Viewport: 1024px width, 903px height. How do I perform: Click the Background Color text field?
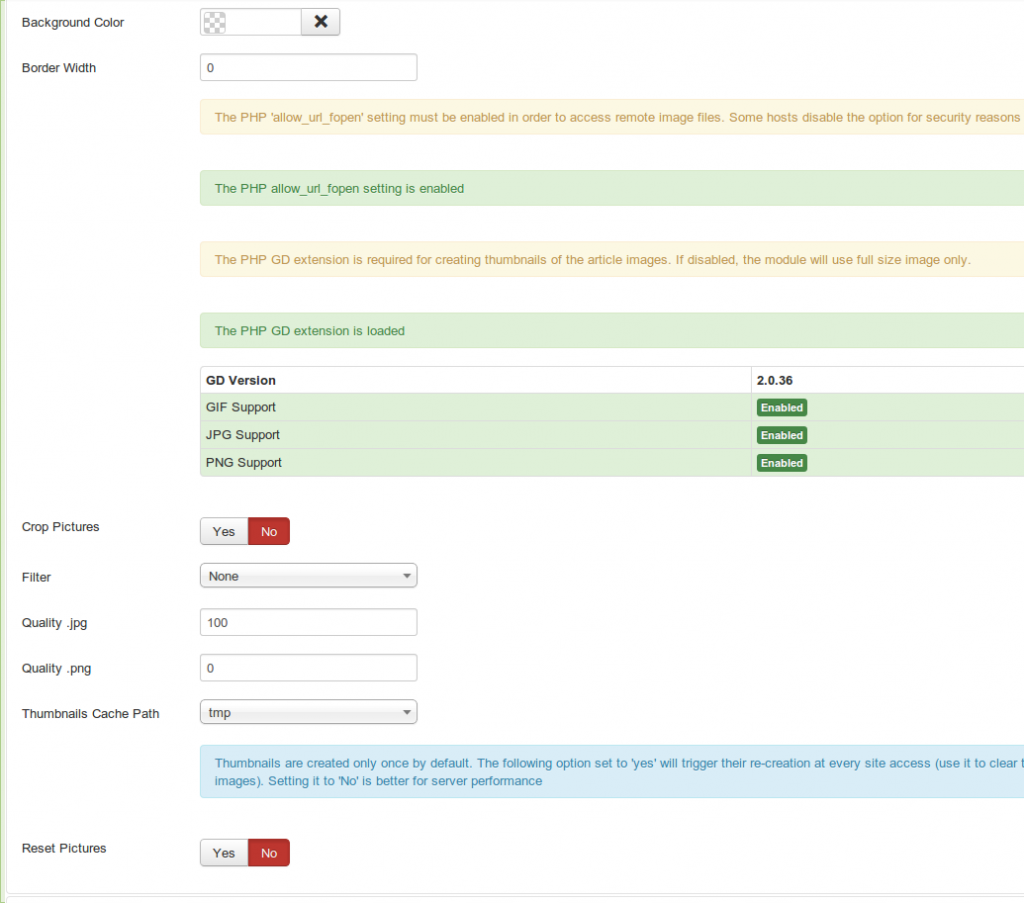(x=264, y=22)
